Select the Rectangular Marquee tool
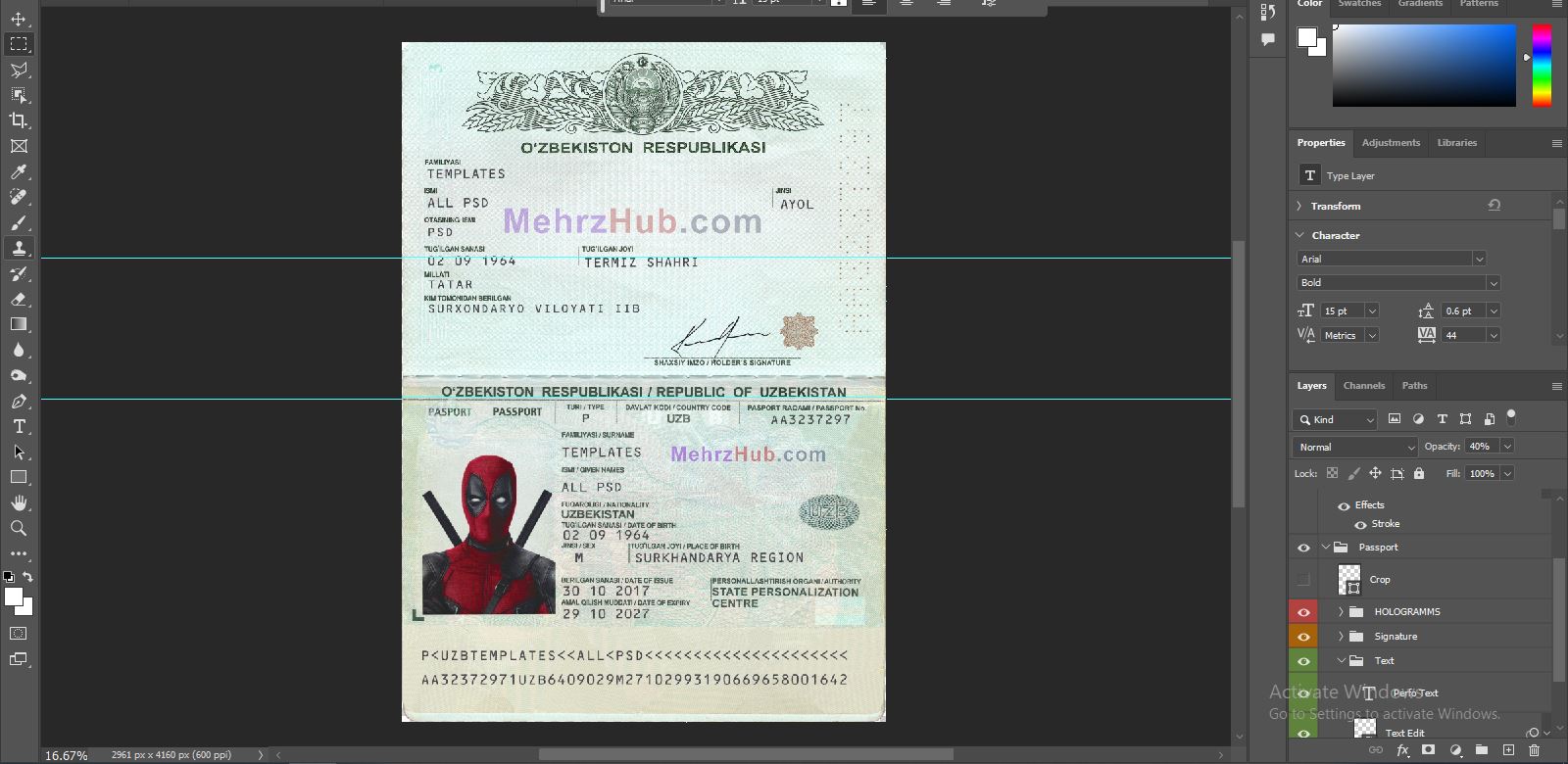Image resolution: width=1568 pixels, height=764 pixels. tap(19, 44)
